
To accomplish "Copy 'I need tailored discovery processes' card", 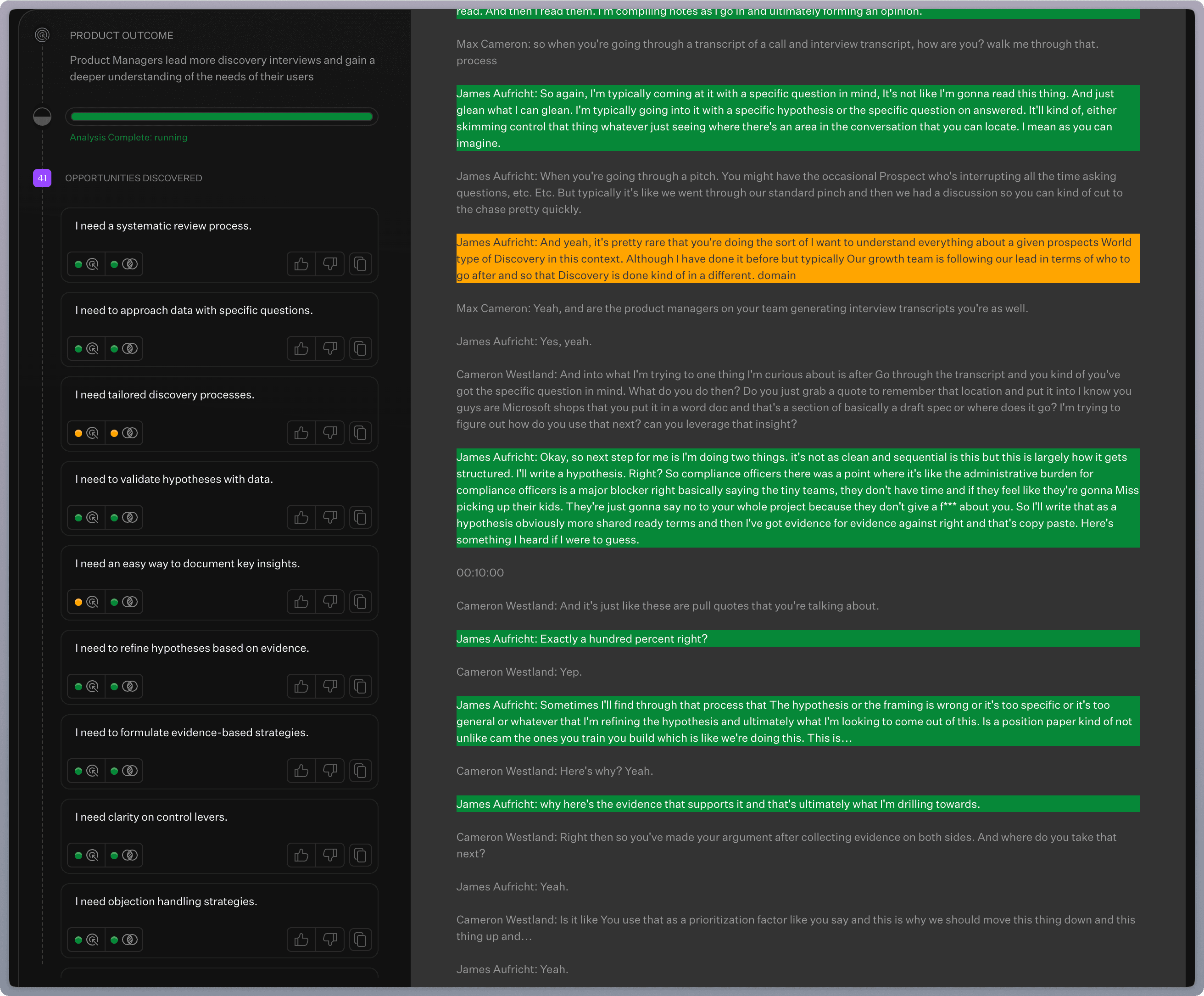I will click(360, 433).
